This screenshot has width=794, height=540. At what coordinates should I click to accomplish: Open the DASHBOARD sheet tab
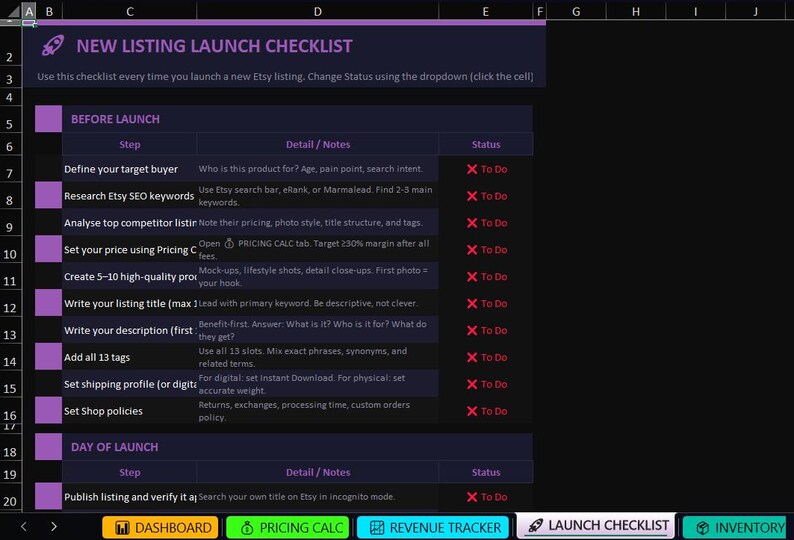pos(160,527)
